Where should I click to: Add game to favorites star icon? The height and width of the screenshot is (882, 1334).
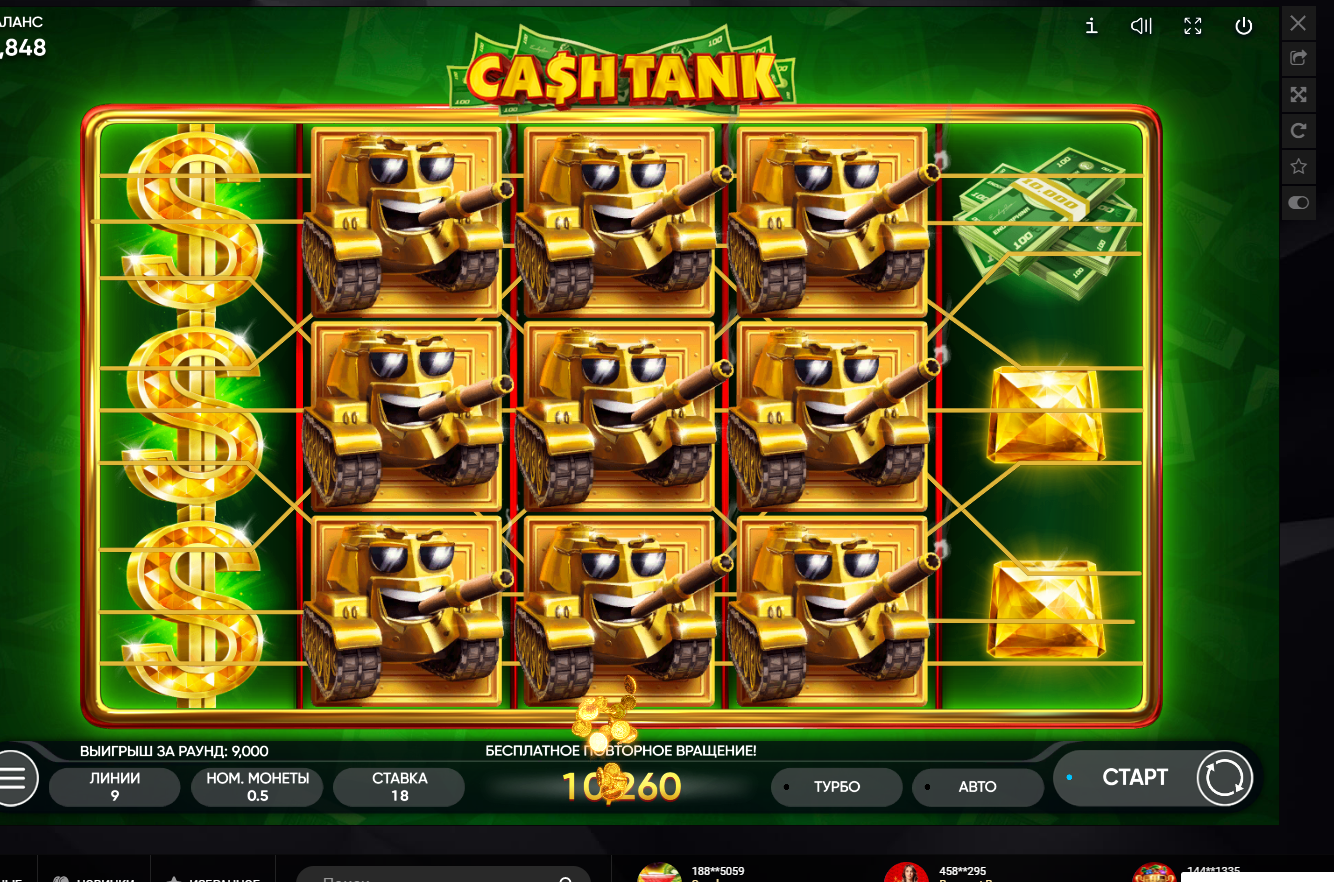point(1298,166)
